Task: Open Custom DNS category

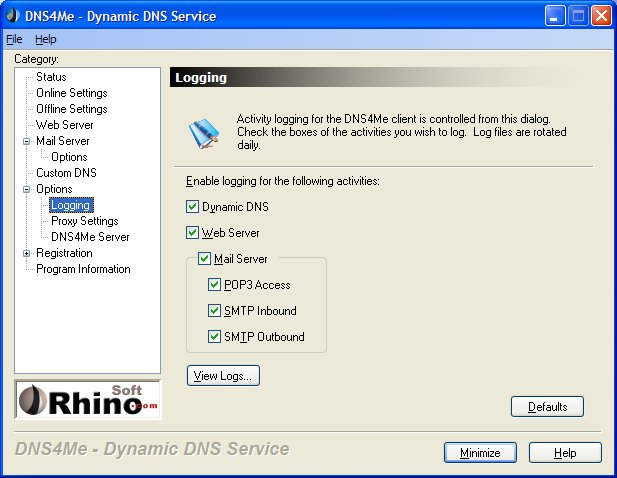Action: 66,173
